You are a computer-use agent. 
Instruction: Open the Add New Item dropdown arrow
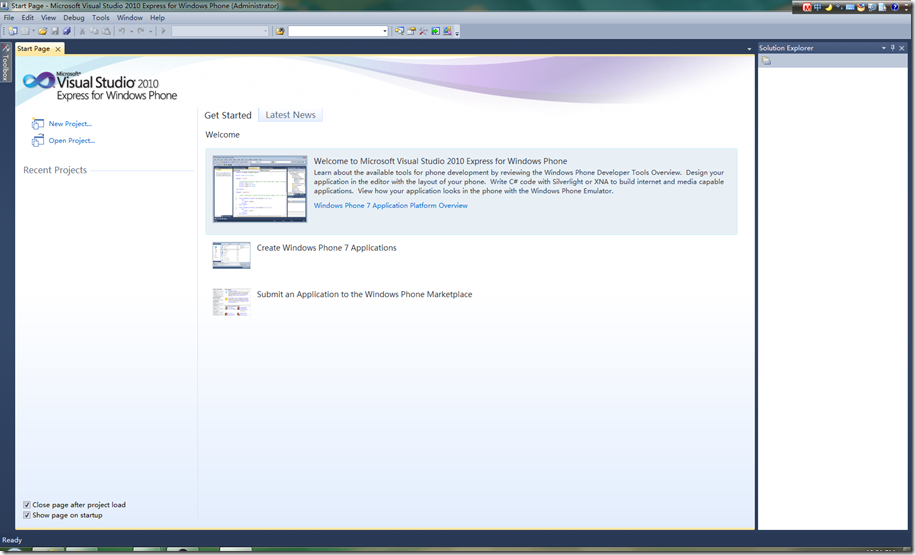click(33, 31)
